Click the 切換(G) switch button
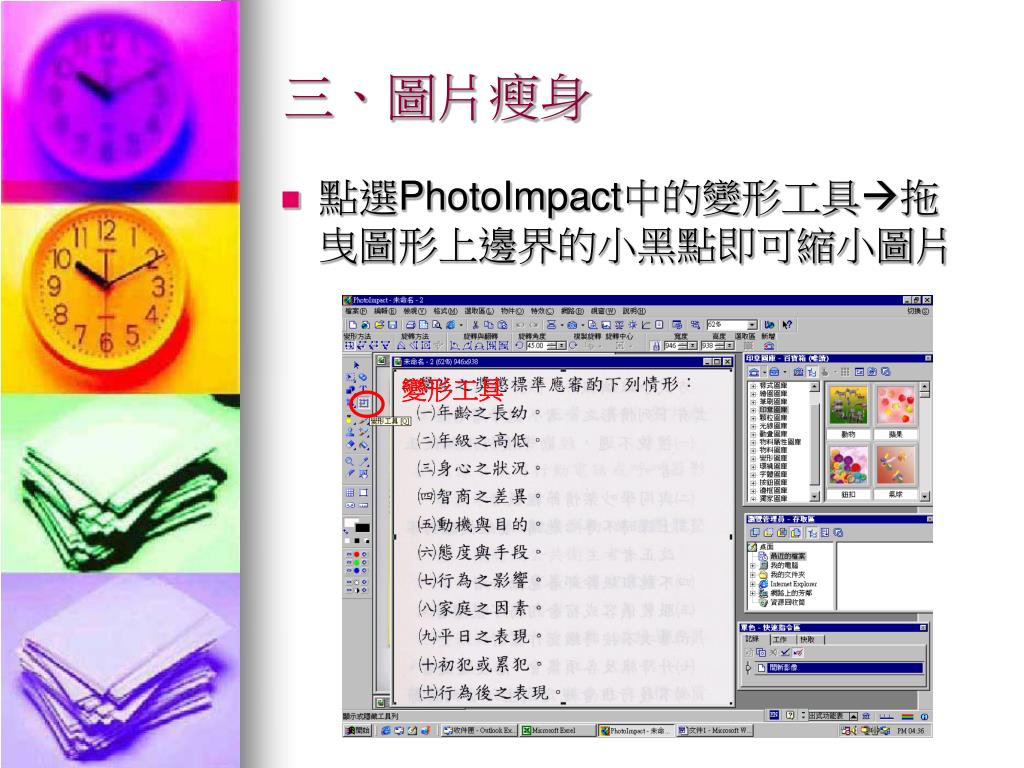This screenshot has width=1024, height=768. (x=918, y=312)
